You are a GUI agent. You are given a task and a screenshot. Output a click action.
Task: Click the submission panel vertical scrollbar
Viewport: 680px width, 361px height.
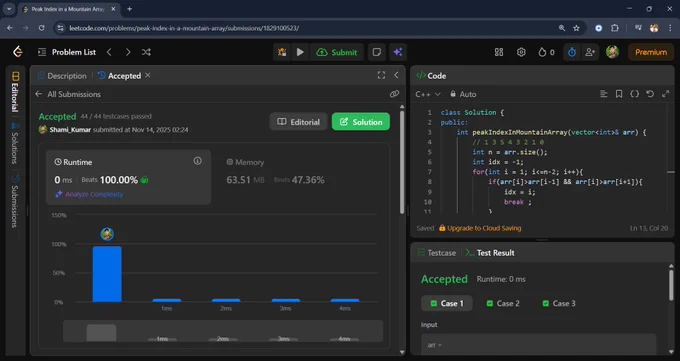pos(402,161)
